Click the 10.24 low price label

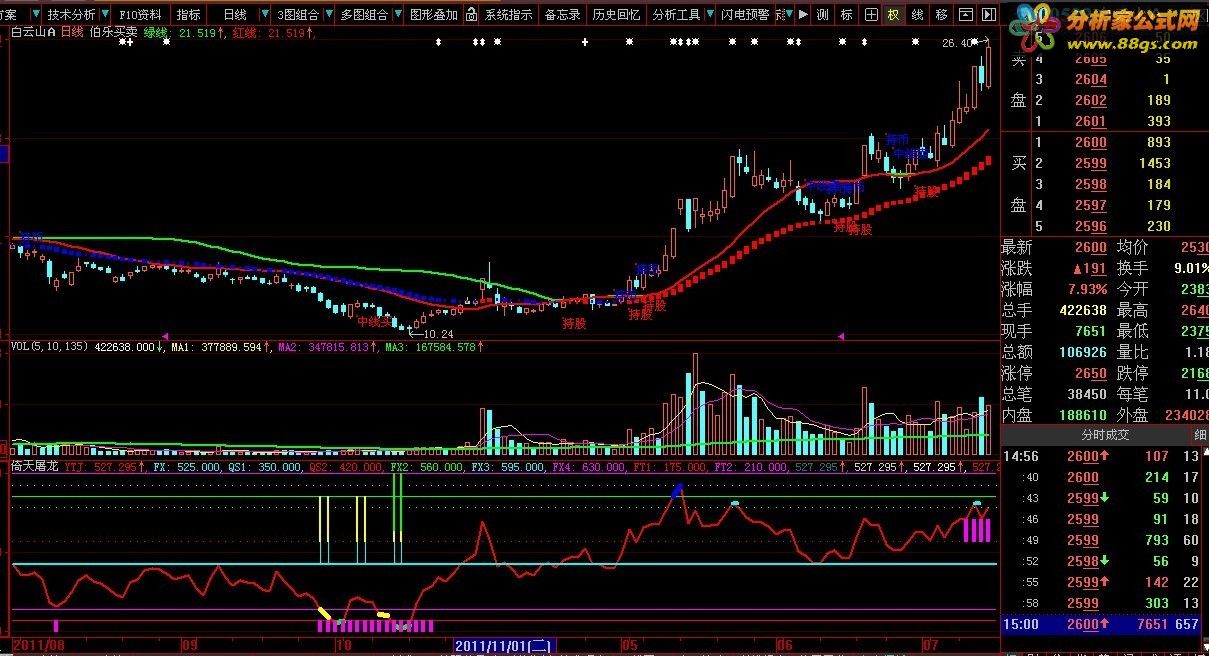[439, 333]
